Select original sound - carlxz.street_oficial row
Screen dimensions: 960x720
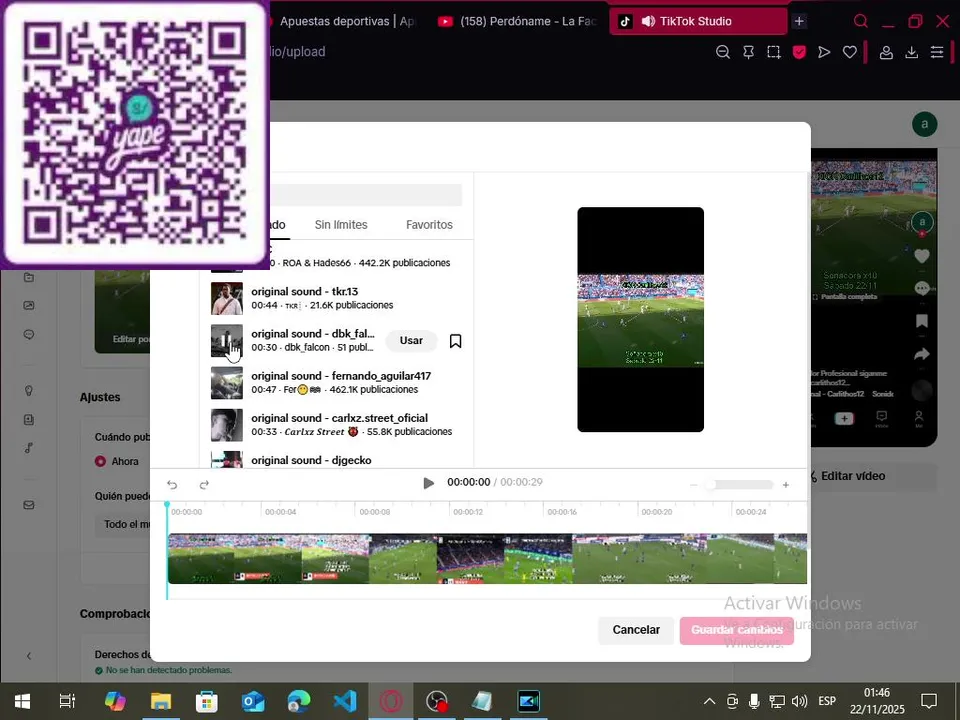click(336, 425)
